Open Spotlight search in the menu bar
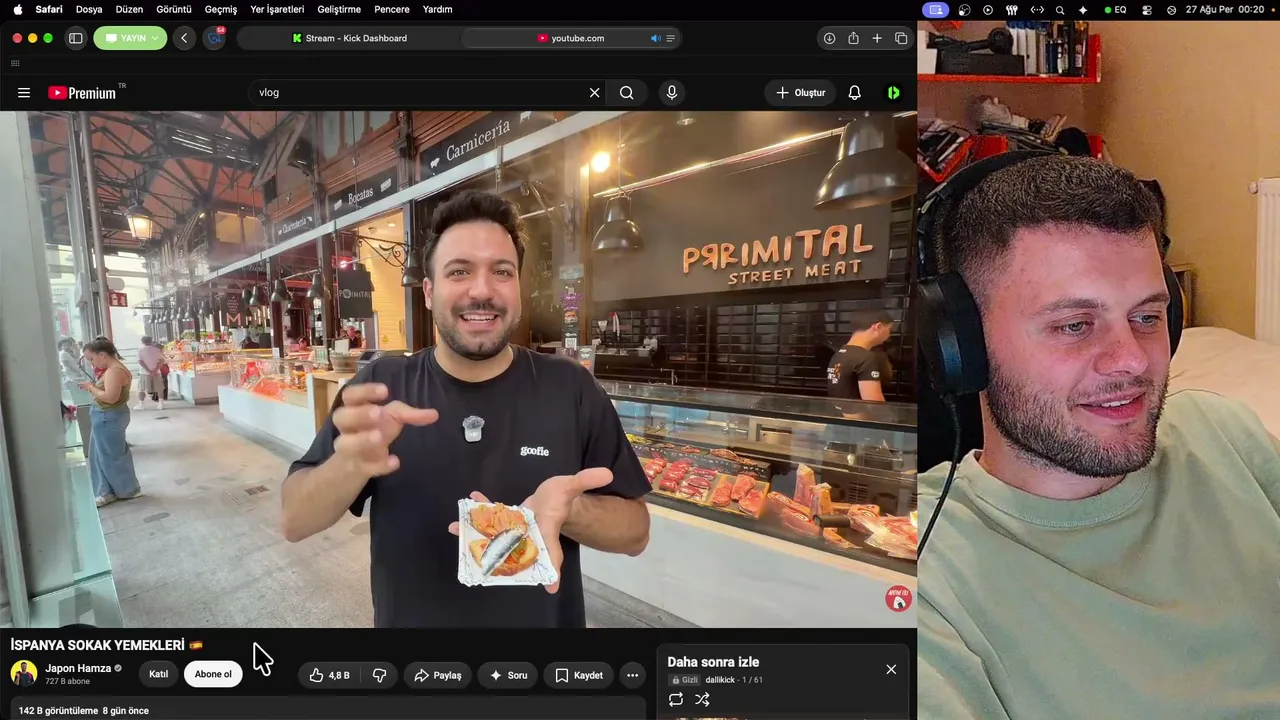1280x720 pixels. click(1060, 10)
